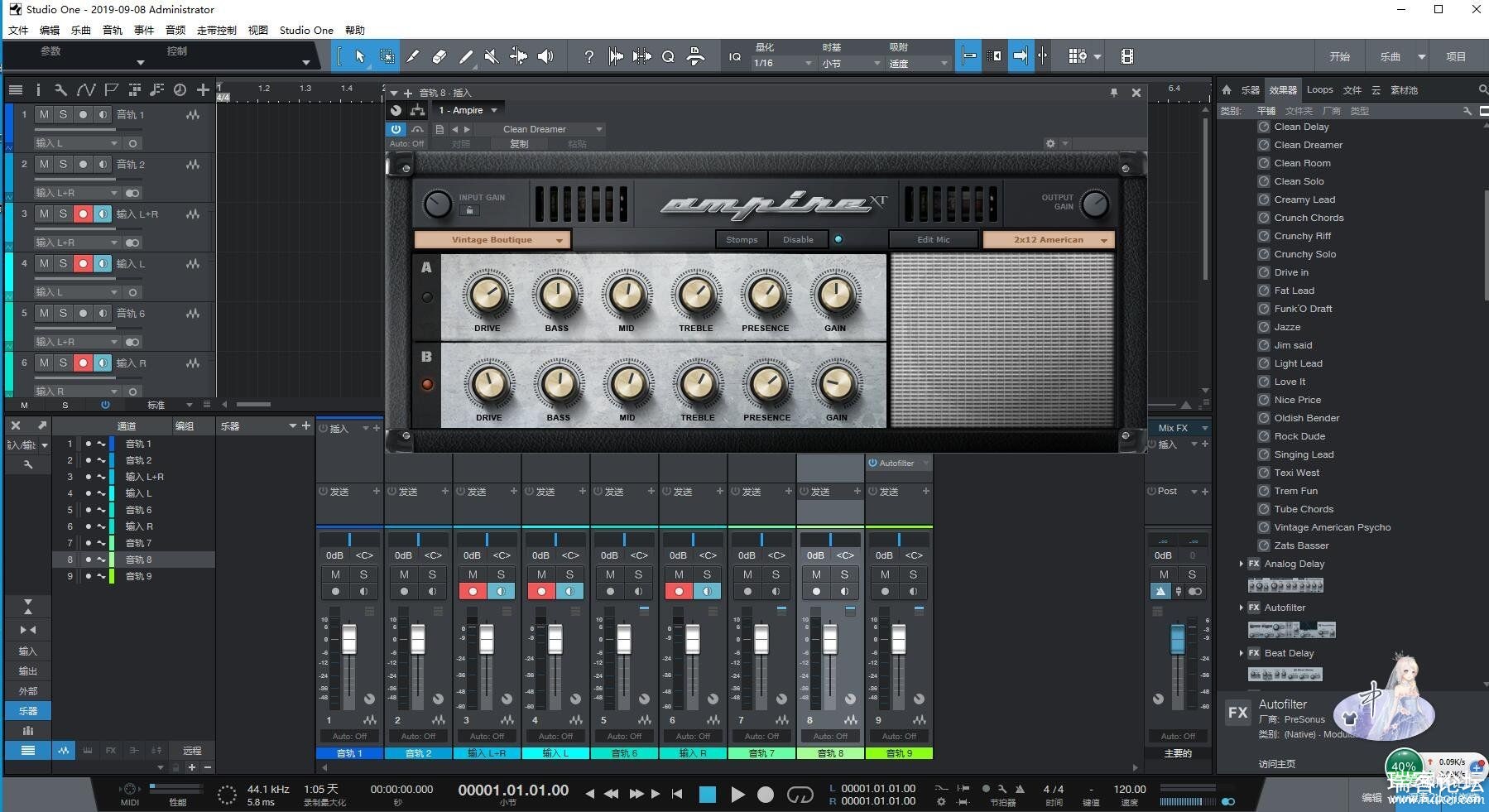The image size is (1489, 812).
Task: Solo mixer channel 9
Action: tap(913, 574)
